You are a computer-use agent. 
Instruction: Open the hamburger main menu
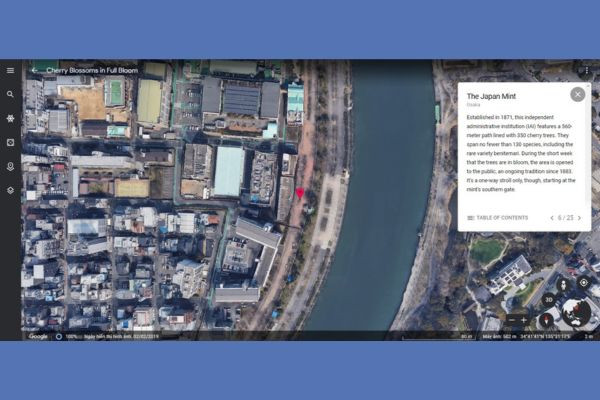[10, 70]
